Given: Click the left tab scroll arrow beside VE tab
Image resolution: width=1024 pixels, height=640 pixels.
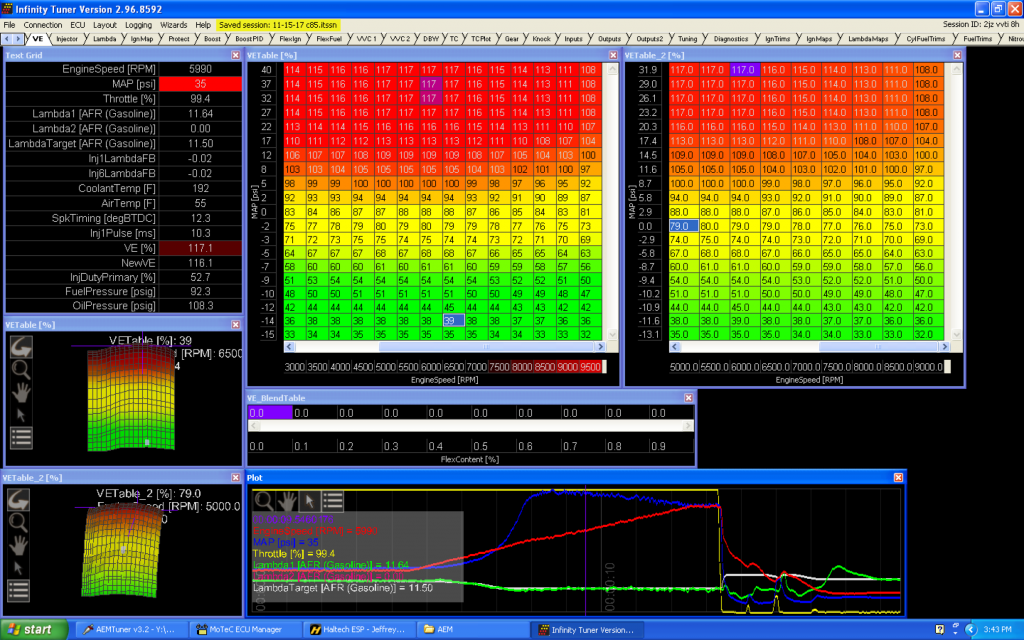Looking at the screenshot, I should [7, 38].
